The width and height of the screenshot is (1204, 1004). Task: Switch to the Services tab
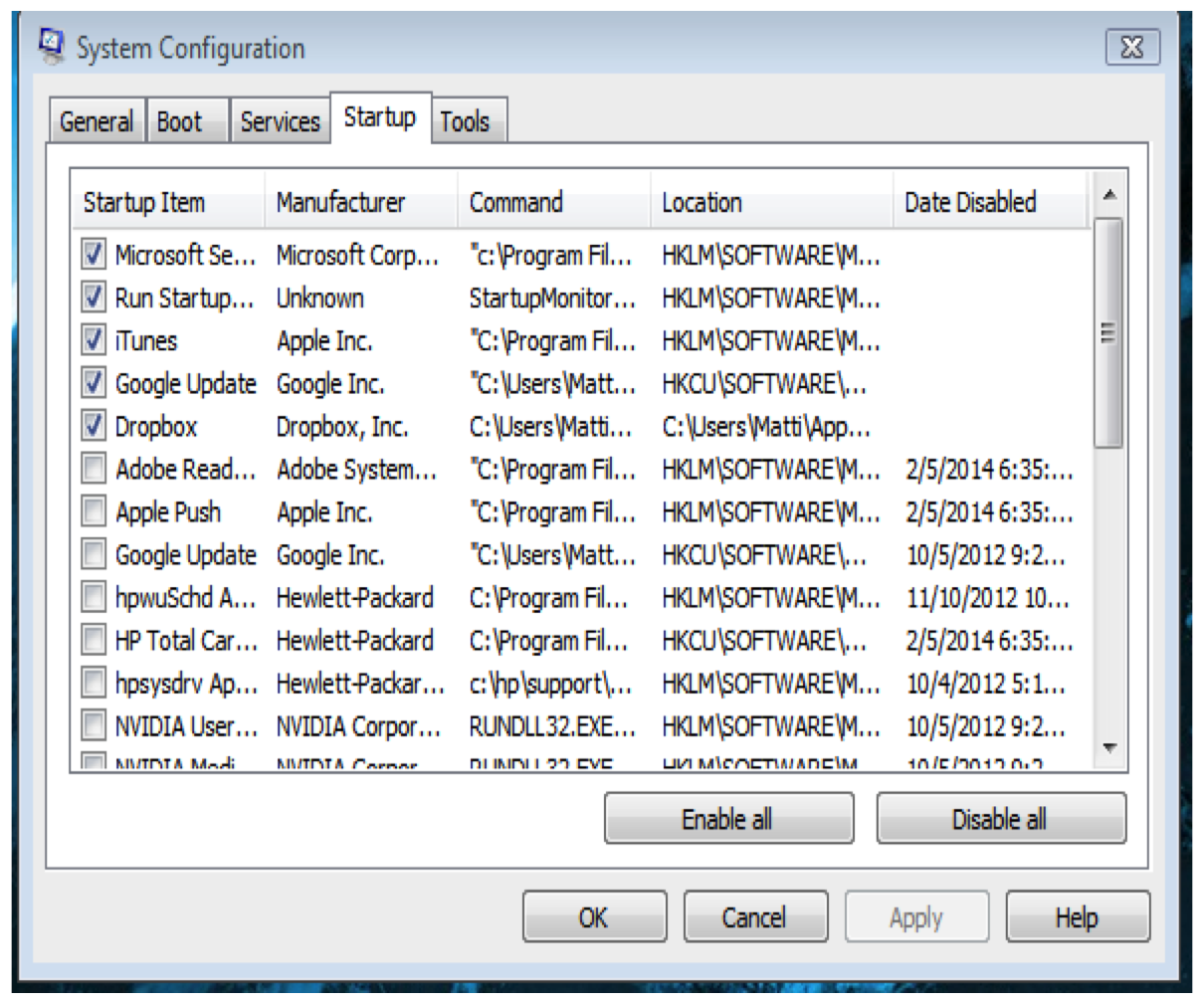[281, 119]
